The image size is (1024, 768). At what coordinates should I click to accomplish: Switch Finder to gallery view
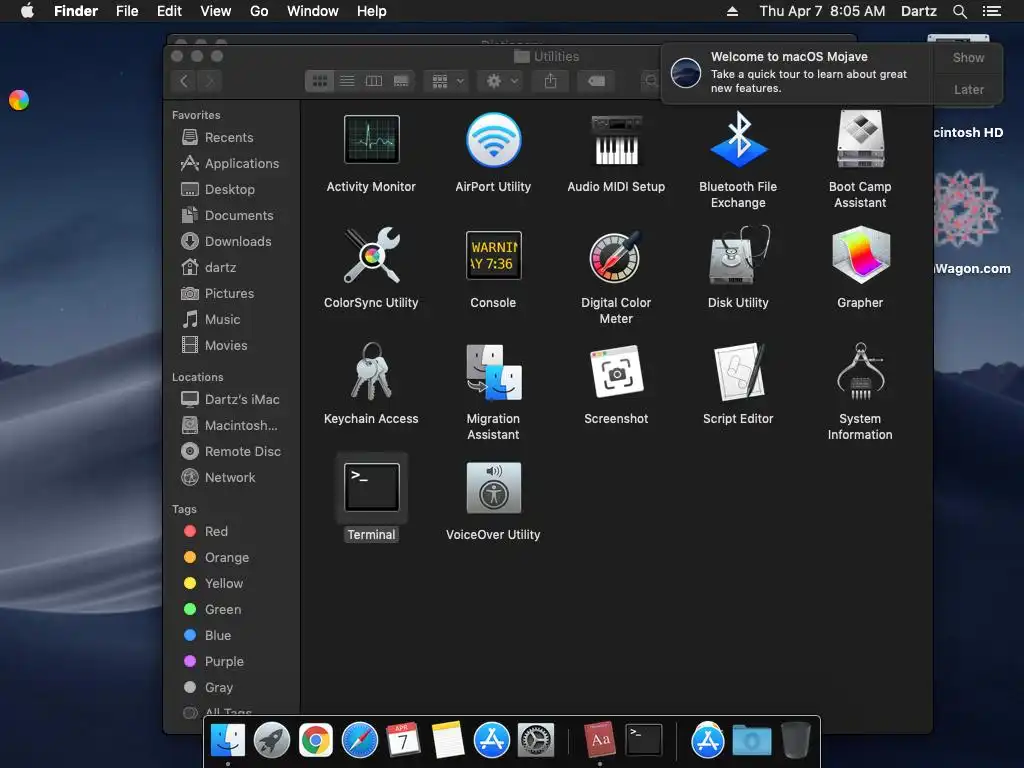tap(401, 81)
